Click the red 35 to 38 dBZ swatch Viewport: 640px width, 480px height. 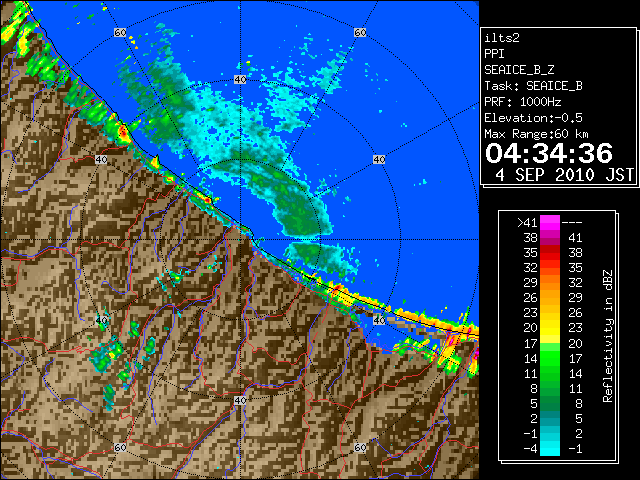(x=550, y=253)
